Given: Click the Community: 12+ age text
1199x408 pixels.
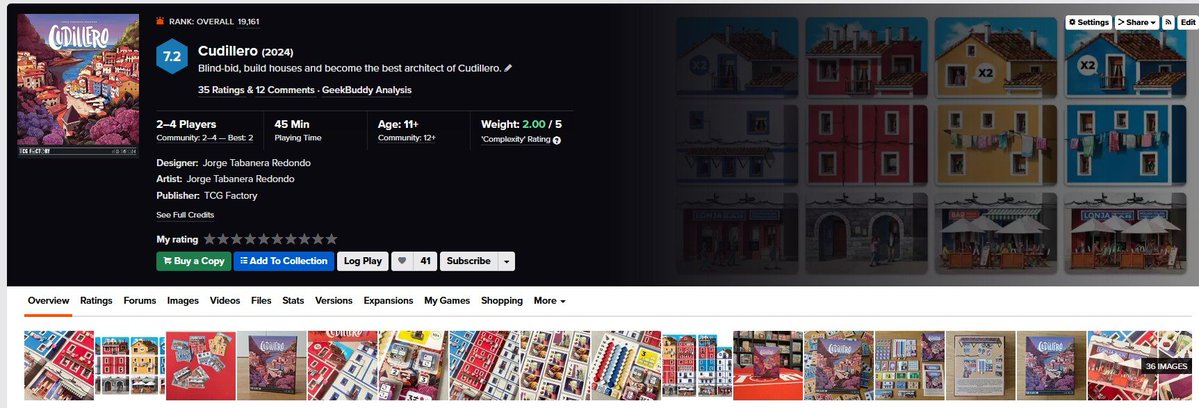Looking at the screenshot, I should [407, 138].
